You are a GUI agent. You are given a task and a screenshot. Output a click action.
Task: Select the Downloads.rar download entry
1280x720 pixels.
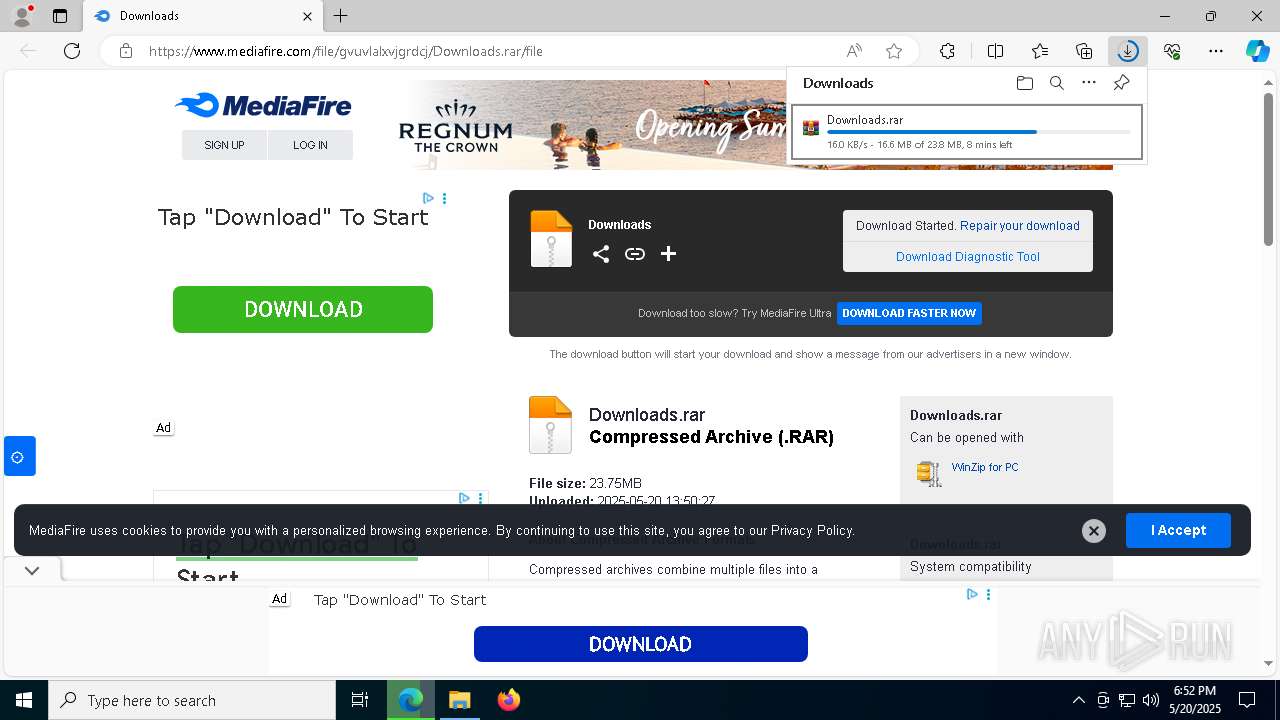(967, 132)
